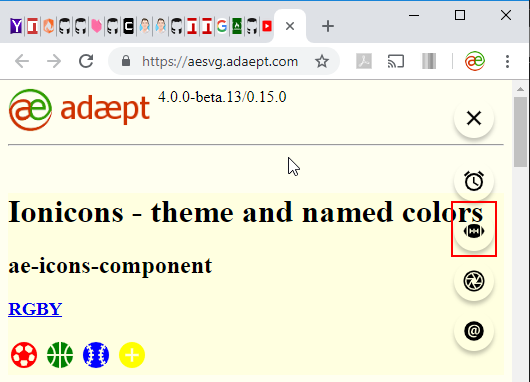View site security info via the lock icon
The height and width of the screenshot is (382, 530).
pyautogui.click(x=126, y=61)
